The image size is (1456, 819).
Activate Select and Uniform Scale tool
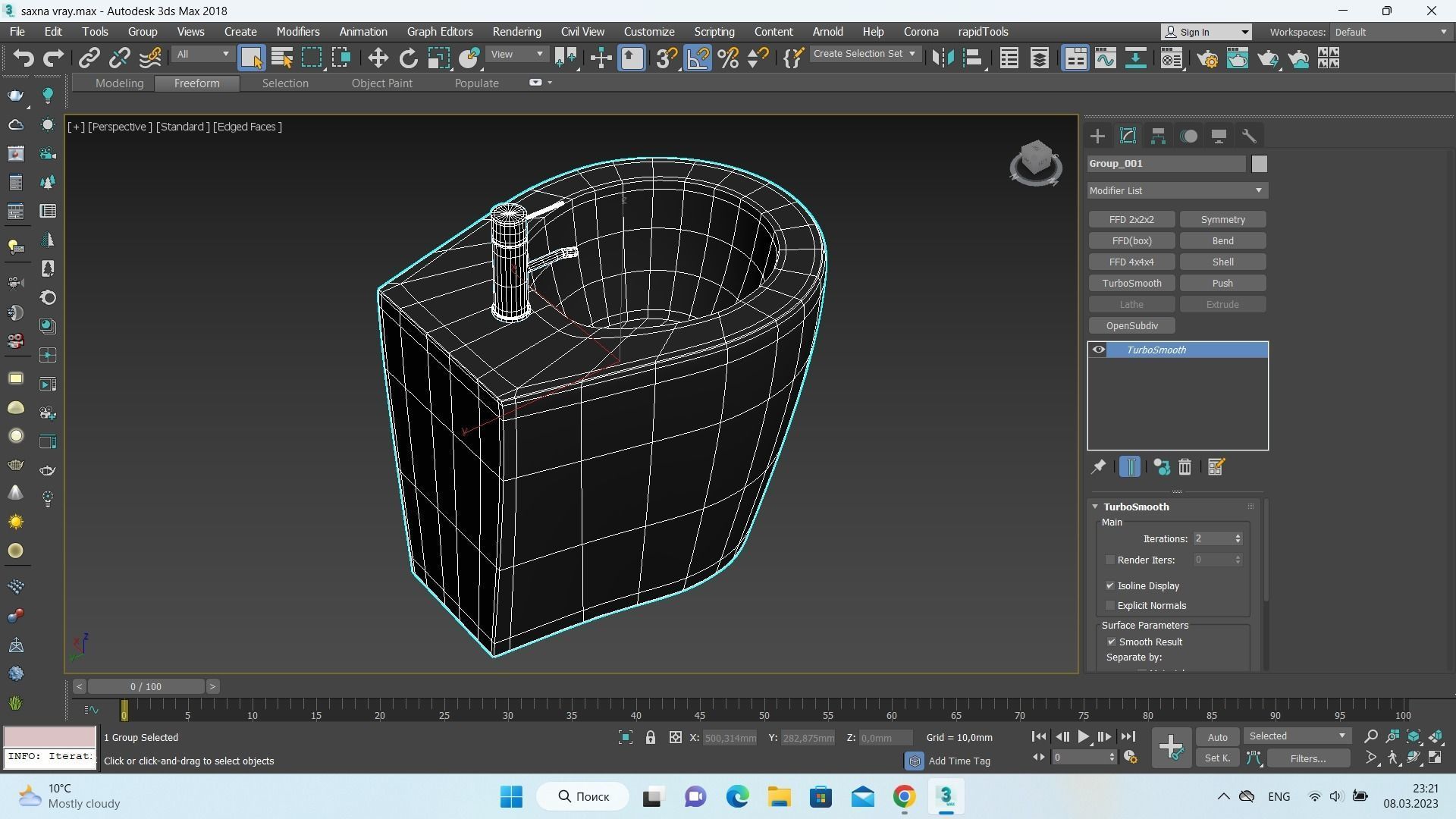[x=438, y=58]
